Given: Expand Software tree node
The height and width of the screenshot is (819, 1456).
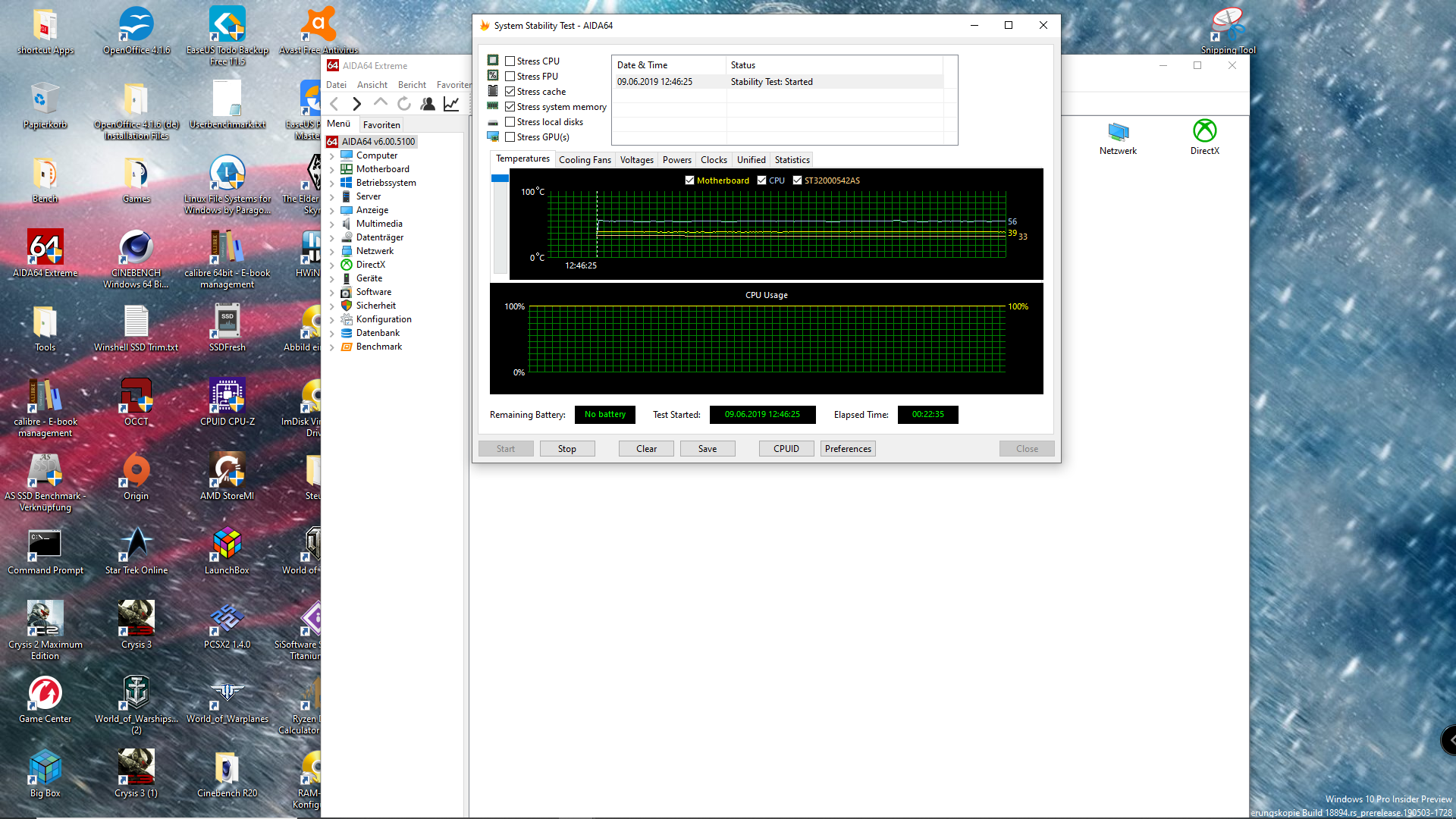Looking at the screenshot, I should [332, 293].
